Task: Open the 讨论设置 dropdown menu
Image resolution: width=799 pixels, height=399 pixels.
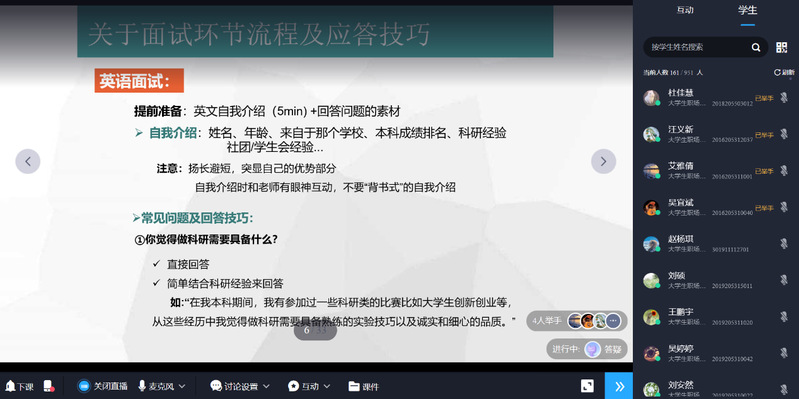Action: coord(240,386)
